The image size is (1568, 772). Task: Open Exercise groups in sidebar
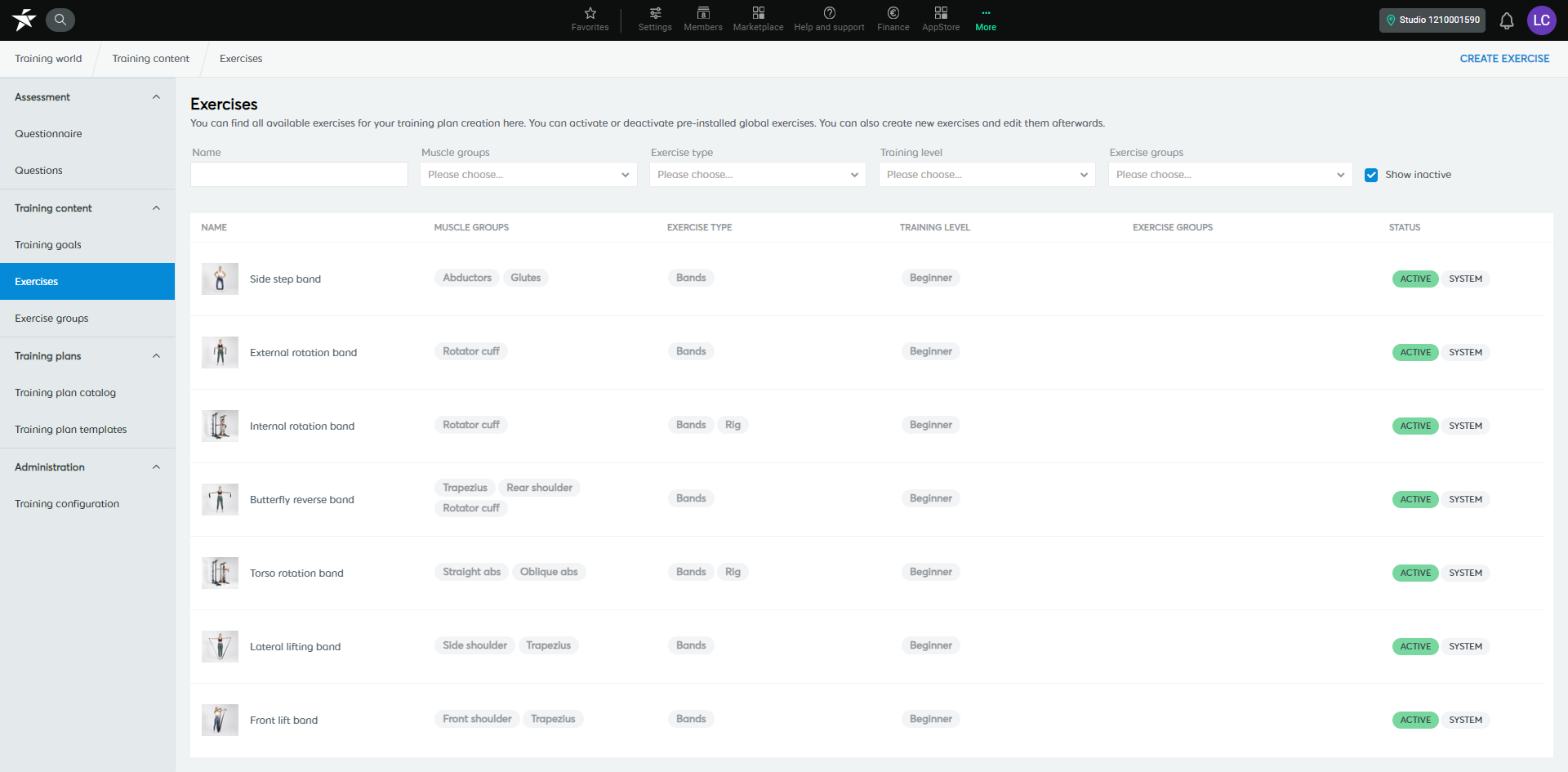point(87,319)
